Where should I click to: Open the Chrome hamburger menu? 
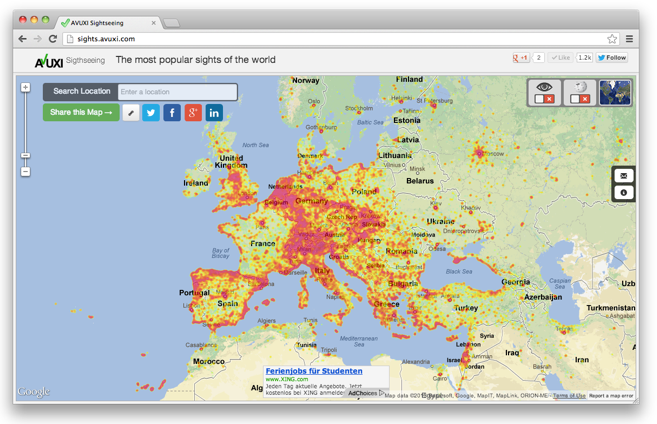[629, 39]
